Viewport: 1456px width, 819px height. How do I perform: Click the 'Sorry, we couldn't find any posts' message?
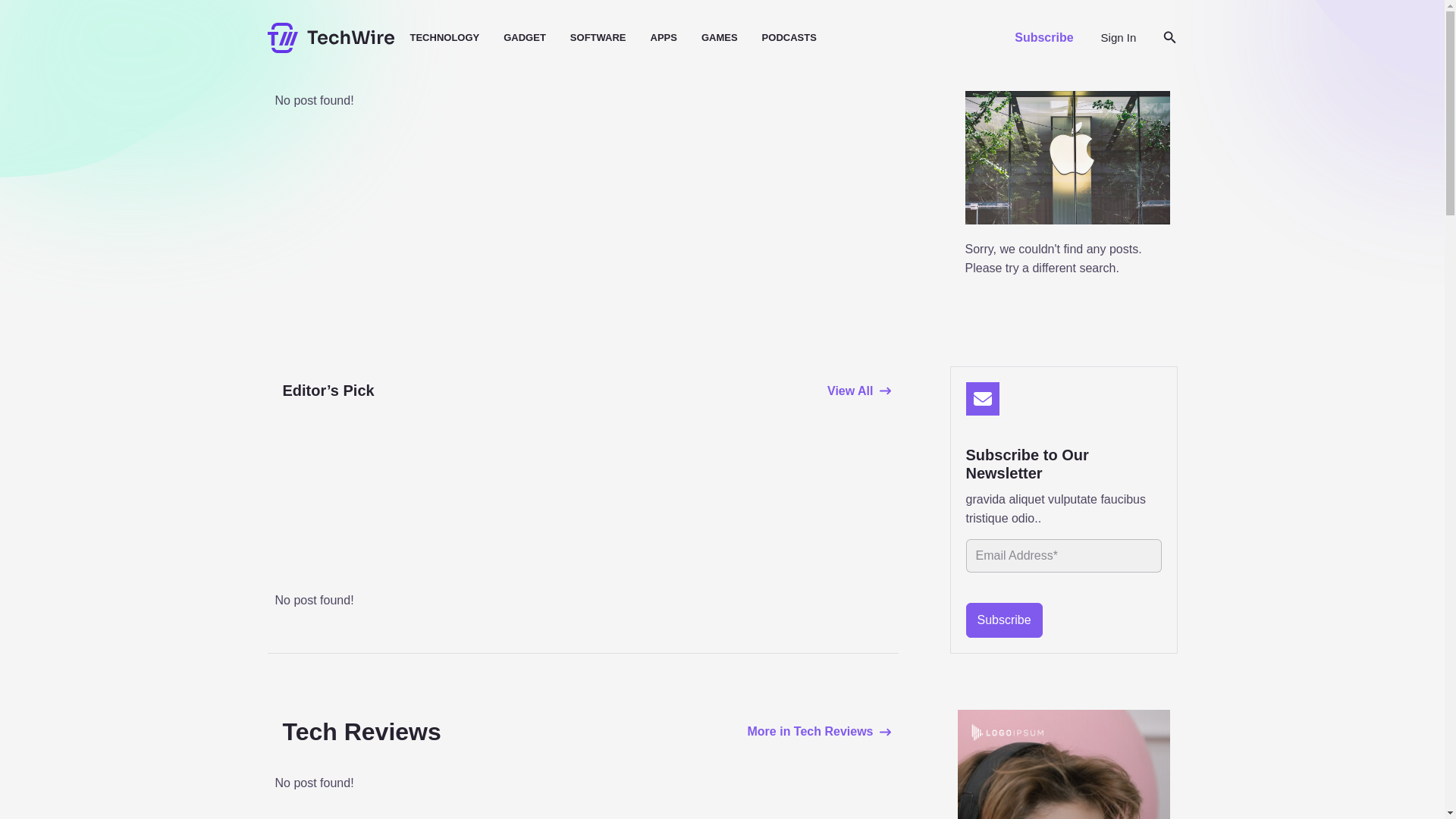(1053, 259)
